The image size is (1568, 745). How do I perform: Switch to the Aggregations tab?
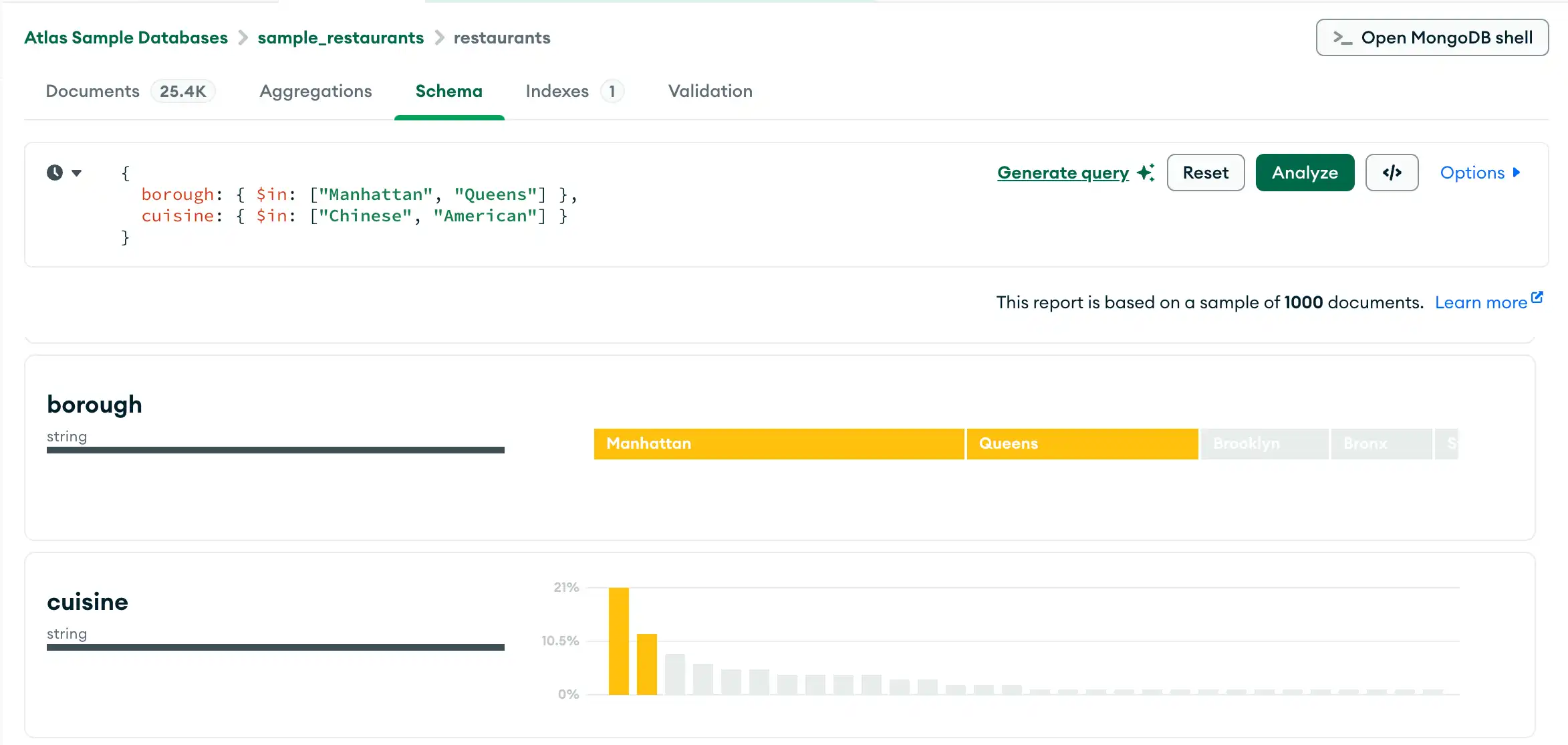(315, 91)
